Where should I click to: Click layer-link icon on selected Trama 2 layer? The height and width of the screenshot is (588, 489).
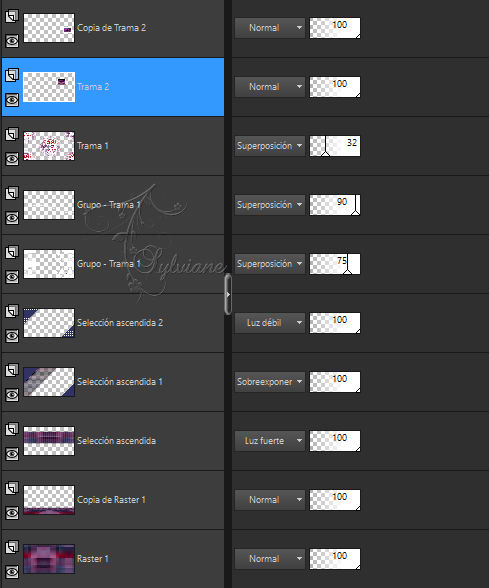pos(12,75)
